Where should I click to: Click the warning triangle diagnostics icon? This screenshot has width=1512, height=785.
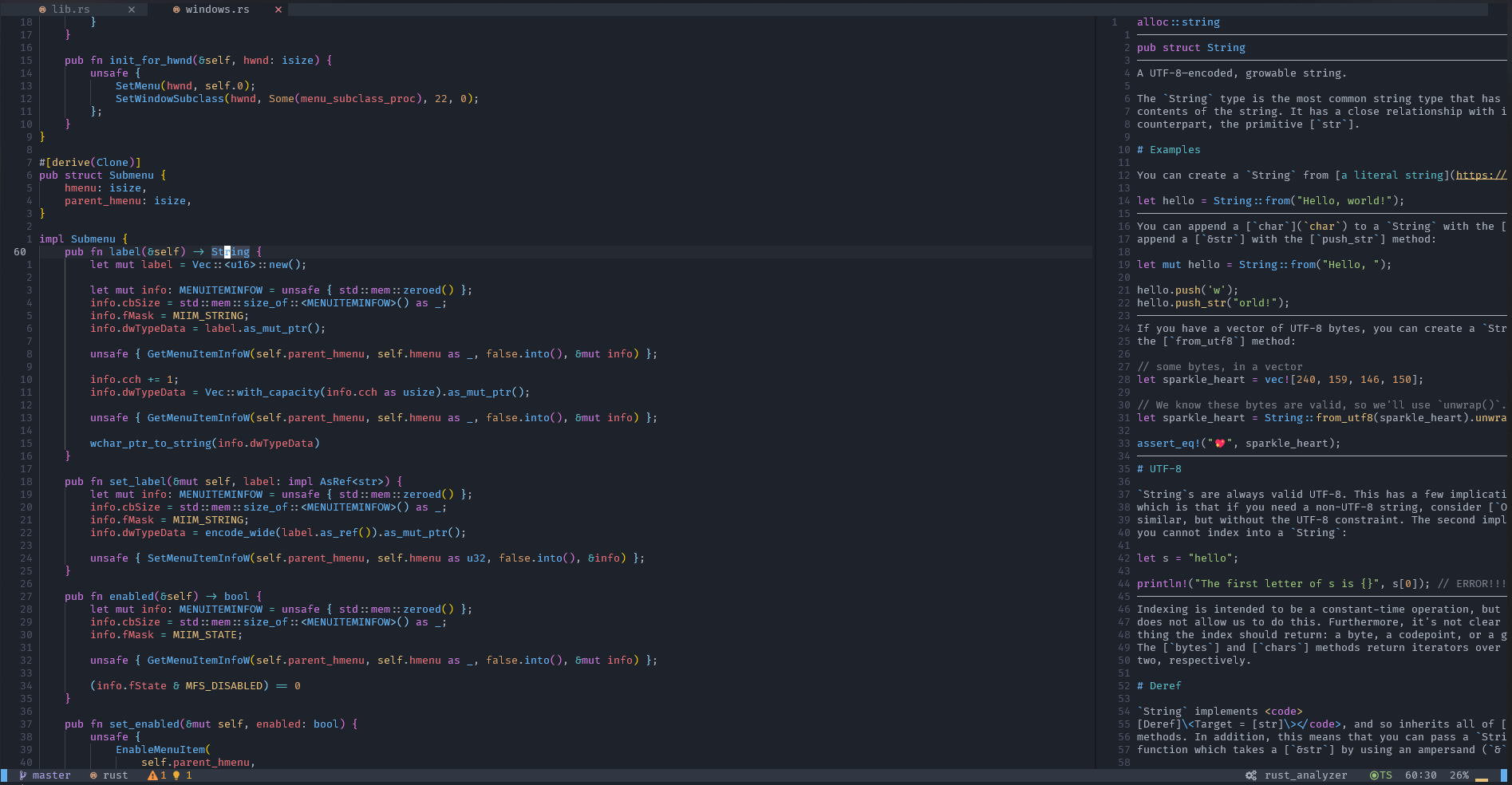point(152,775)
